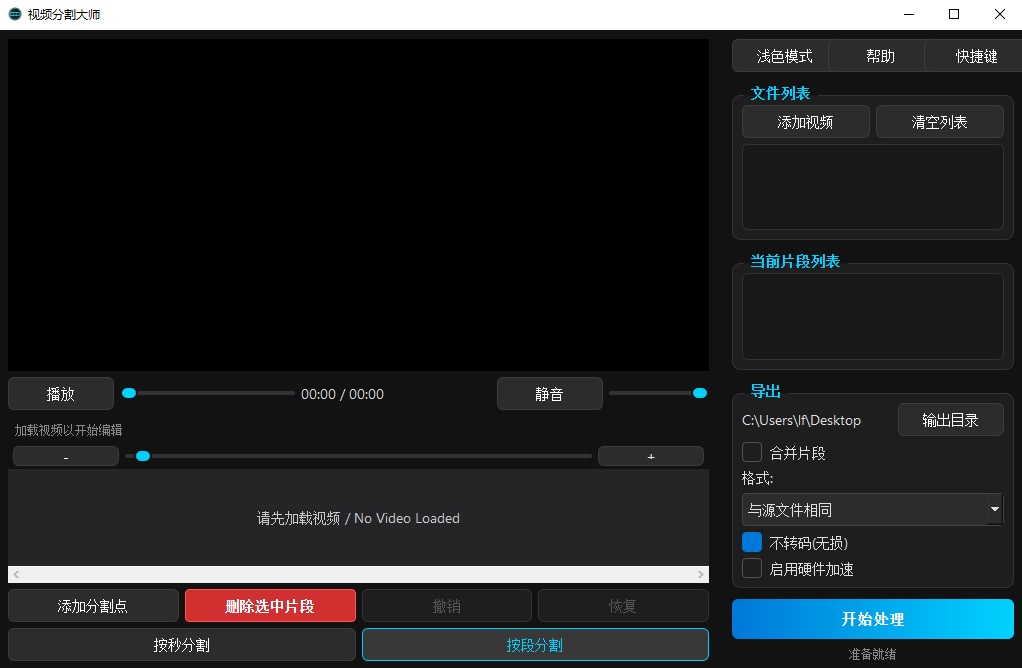Open the 帮助 help menu
This screenshot has width=1022, height=668.
[x=880, y=56]
